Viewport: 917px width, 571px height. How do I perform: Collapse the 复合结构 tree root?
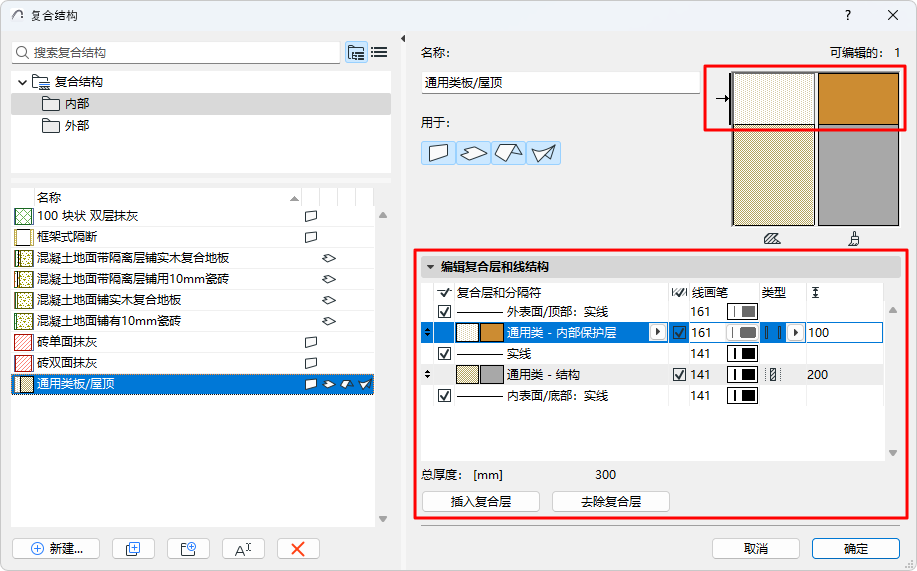click(x=22, y=82)
